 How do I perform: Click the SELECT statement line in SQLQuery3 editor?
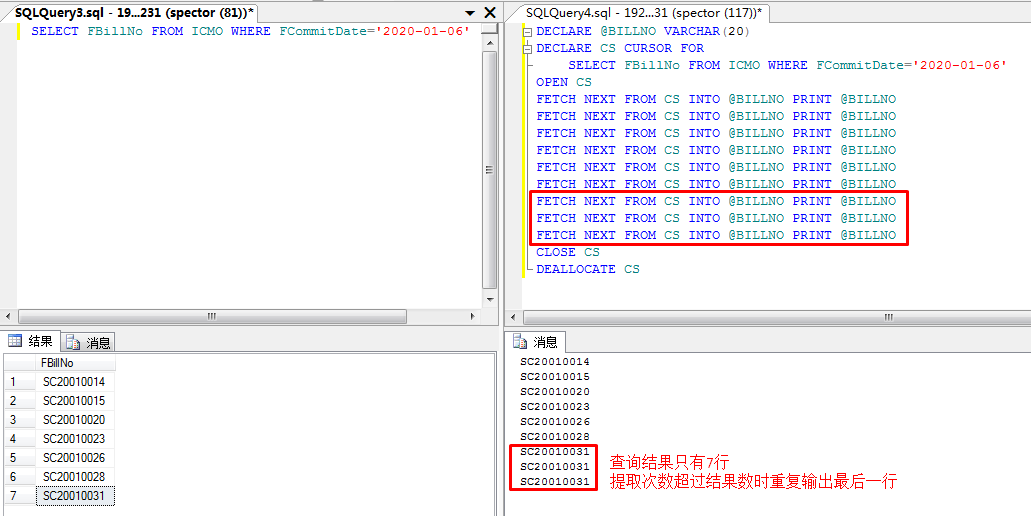251,31
